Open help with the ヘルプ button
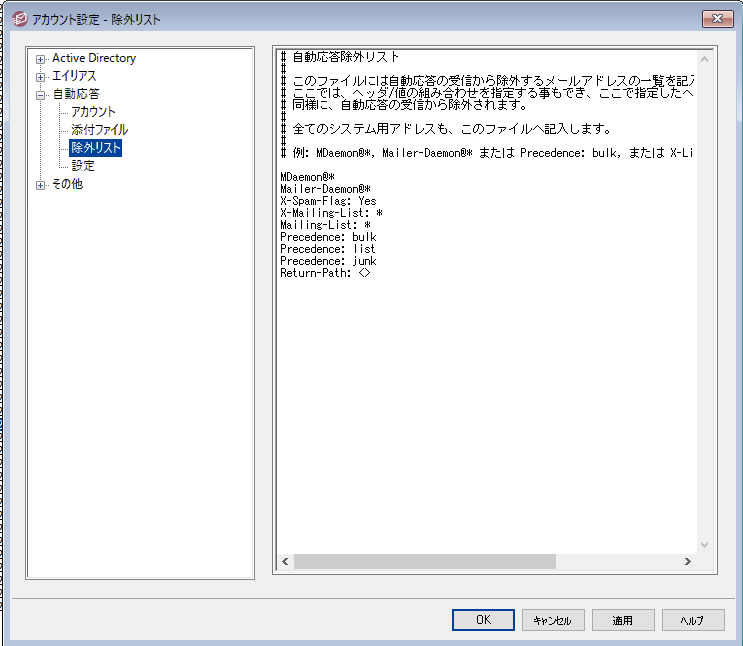 [693, 620]
